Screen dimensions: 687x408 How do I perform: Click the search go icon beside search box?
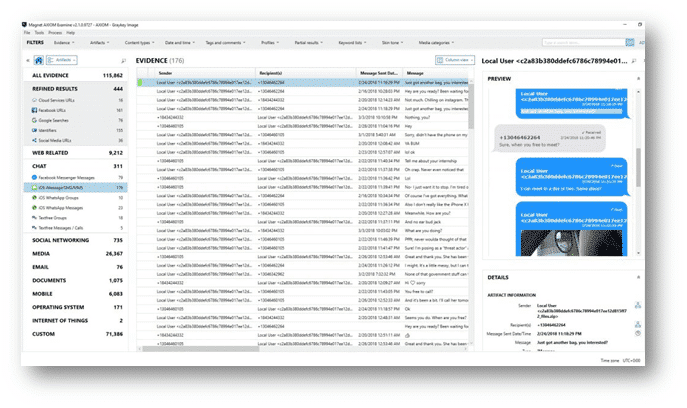pos(630,43)
